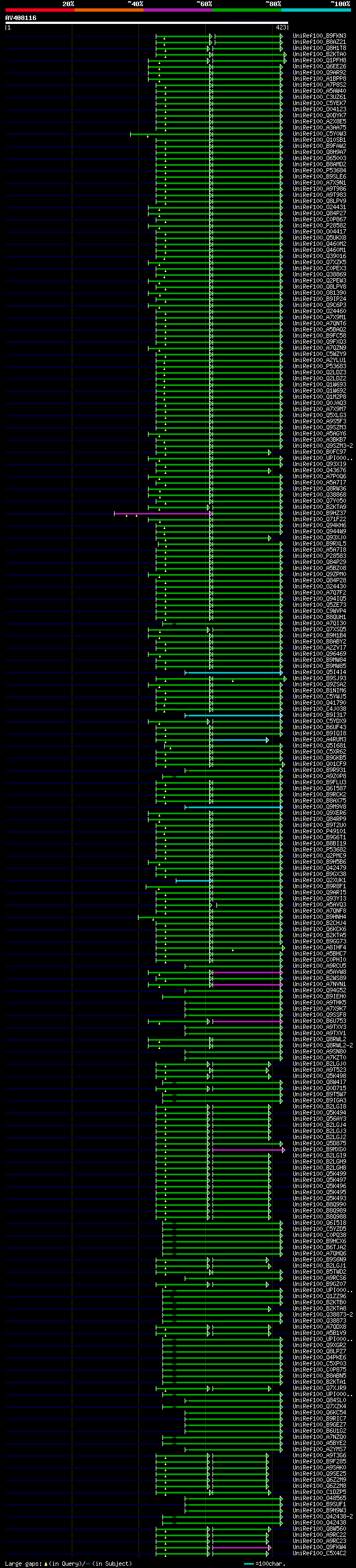Select the UniRef100_A4RUM3 entry
Screen dimensions: 356x1568
pos(319,739)
